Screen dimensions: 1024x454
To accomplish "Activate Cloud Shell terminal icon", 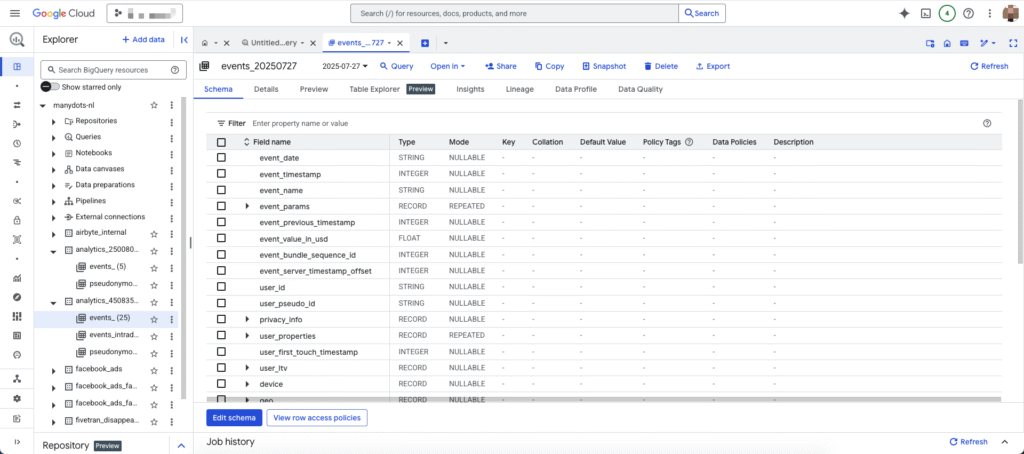I will click(x=925, y=13).
